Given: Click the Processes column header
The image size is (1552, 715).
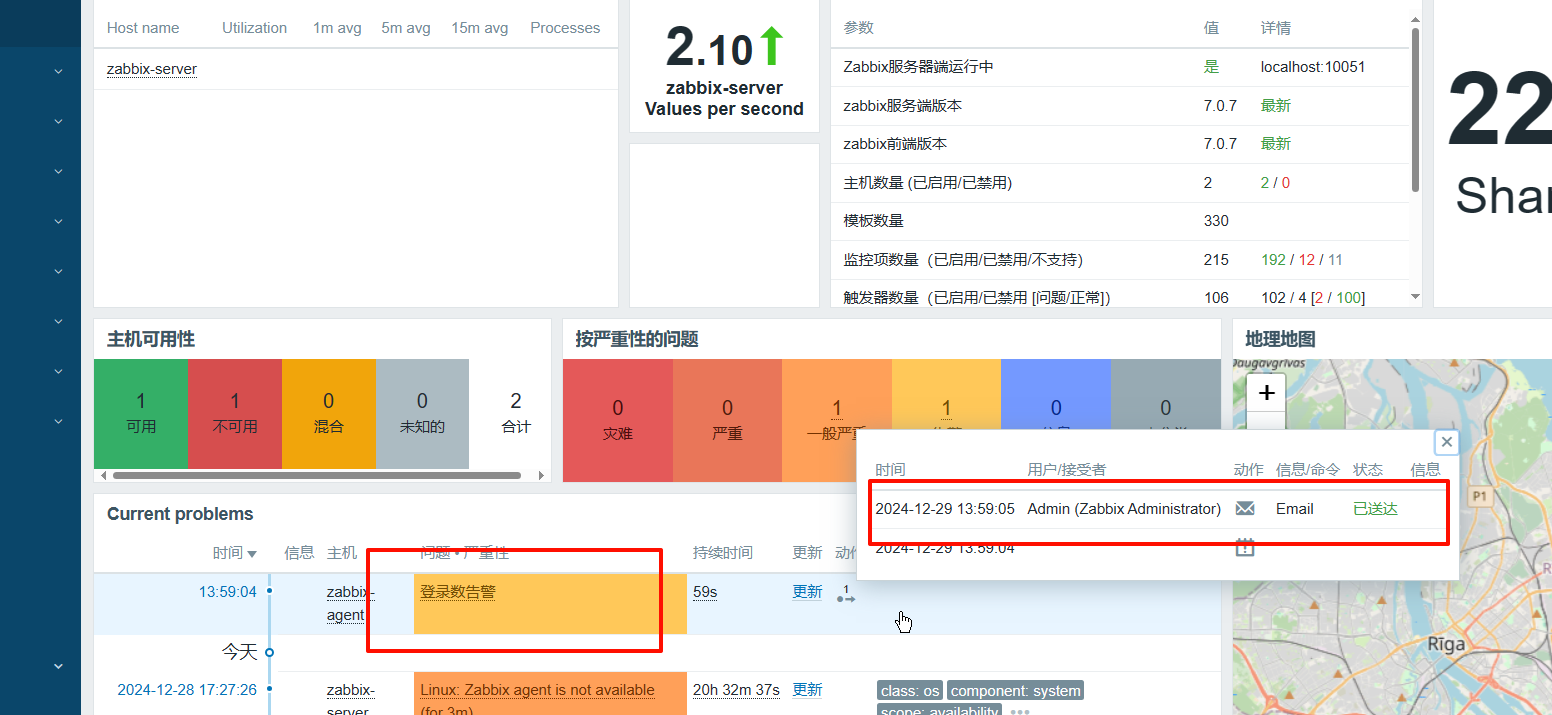Looking at the screenshot, I should tap(565, 28).
